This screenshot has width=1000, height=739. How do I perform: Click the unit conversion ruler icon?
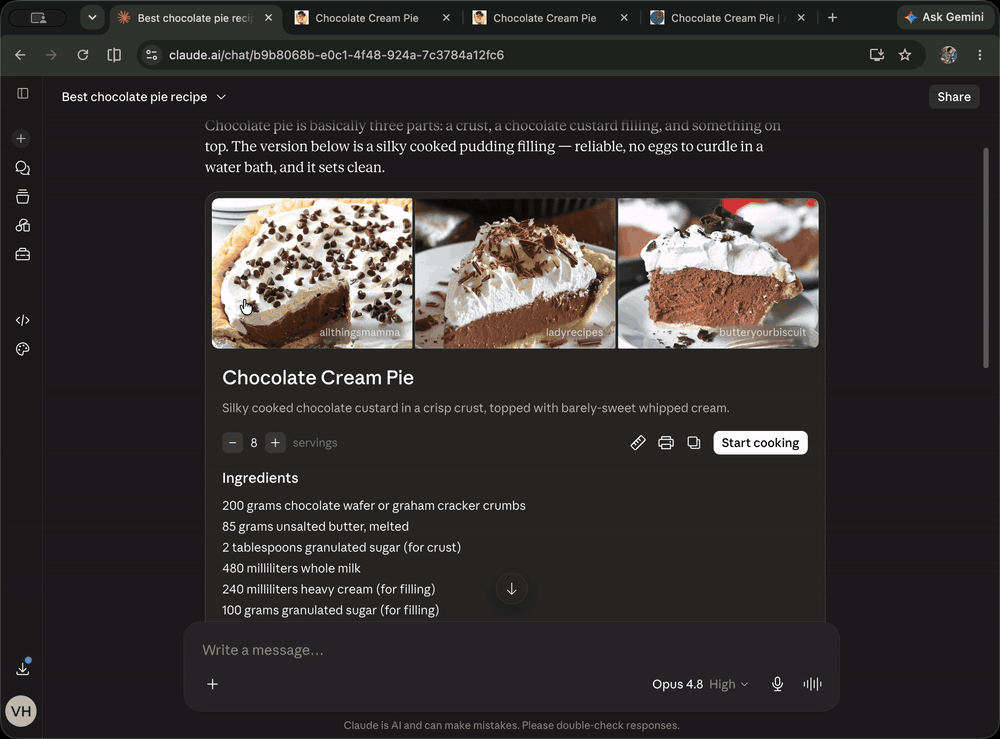[638, 443]
